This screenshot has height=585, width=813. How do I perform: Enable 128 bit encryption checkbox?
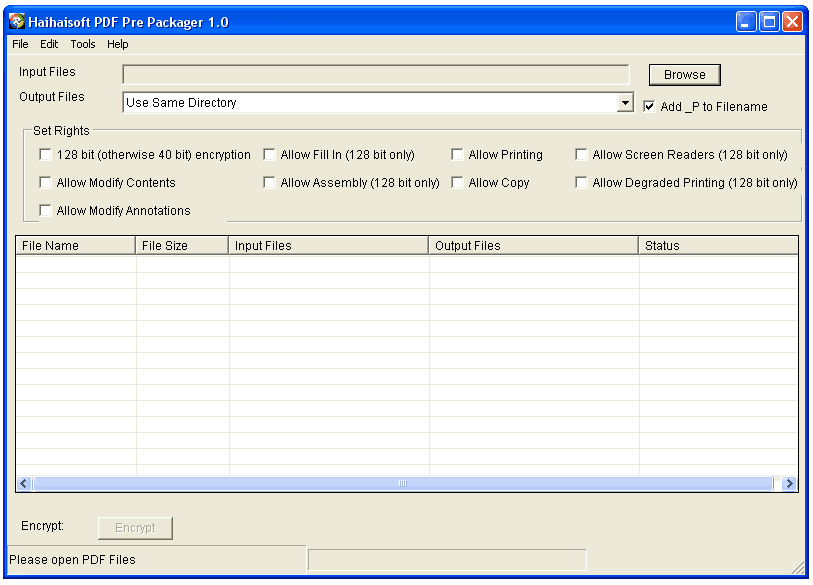click(46, 155)
